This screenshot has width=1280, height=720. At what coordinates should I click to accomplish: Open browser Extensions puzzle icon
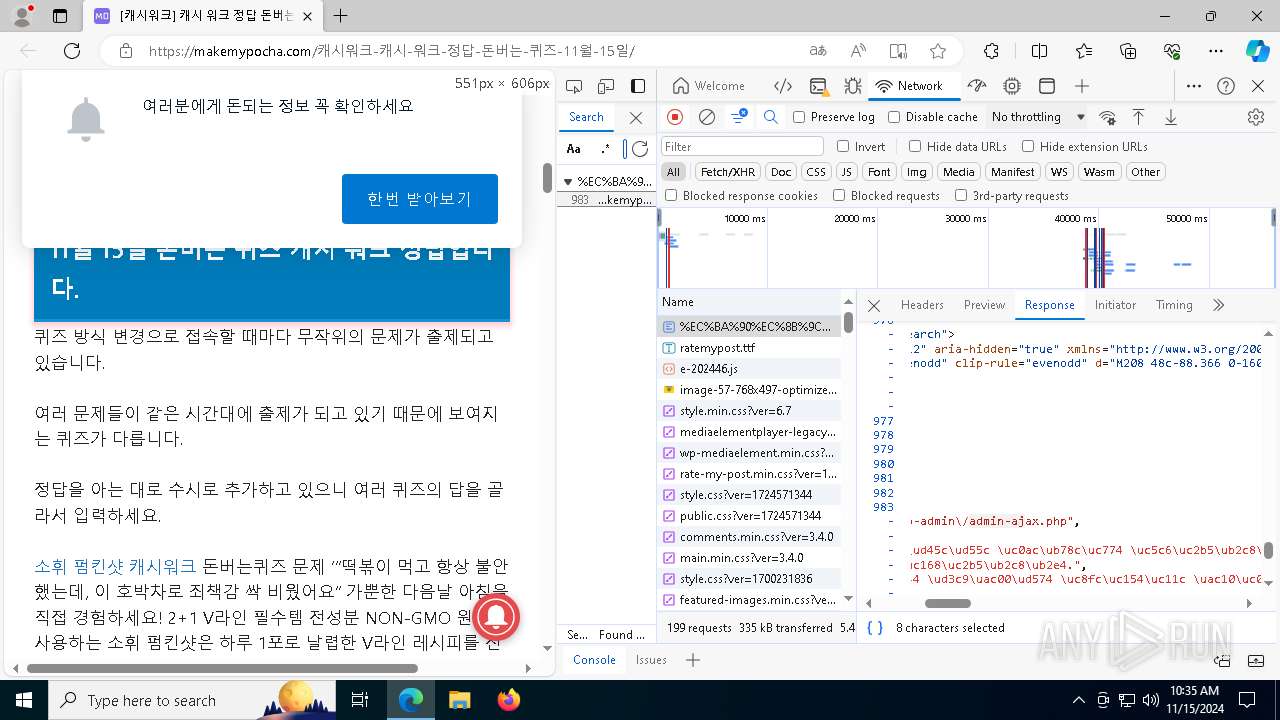[991, 51]
